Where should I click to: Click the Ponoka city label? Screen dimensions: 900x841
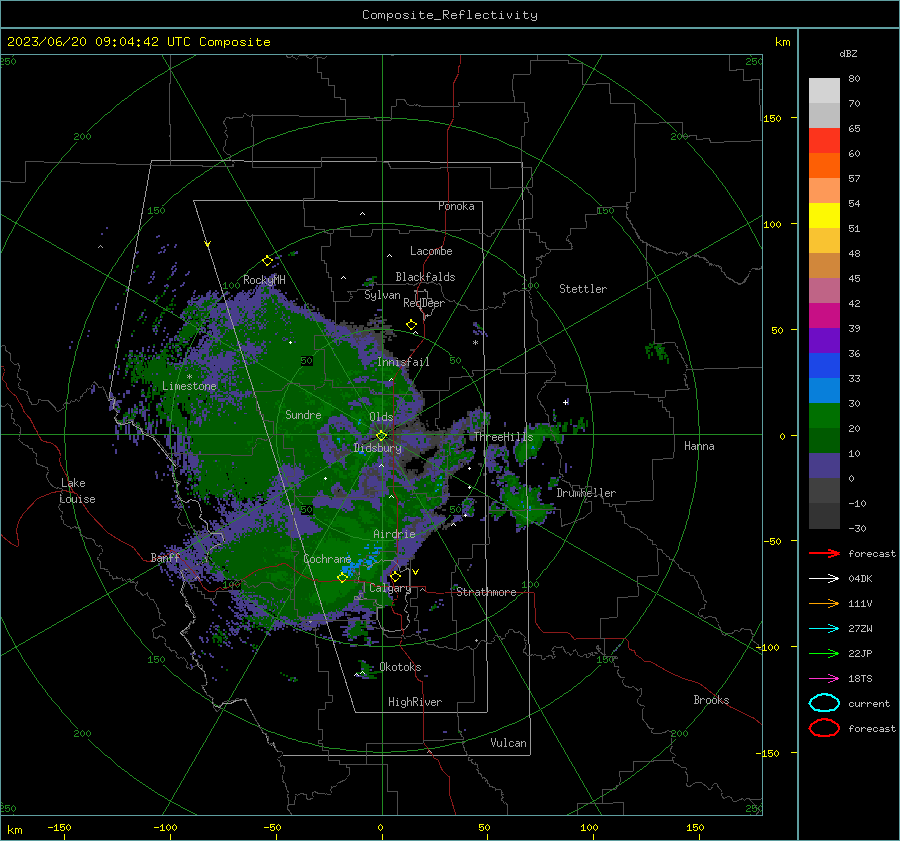(456, 206)
